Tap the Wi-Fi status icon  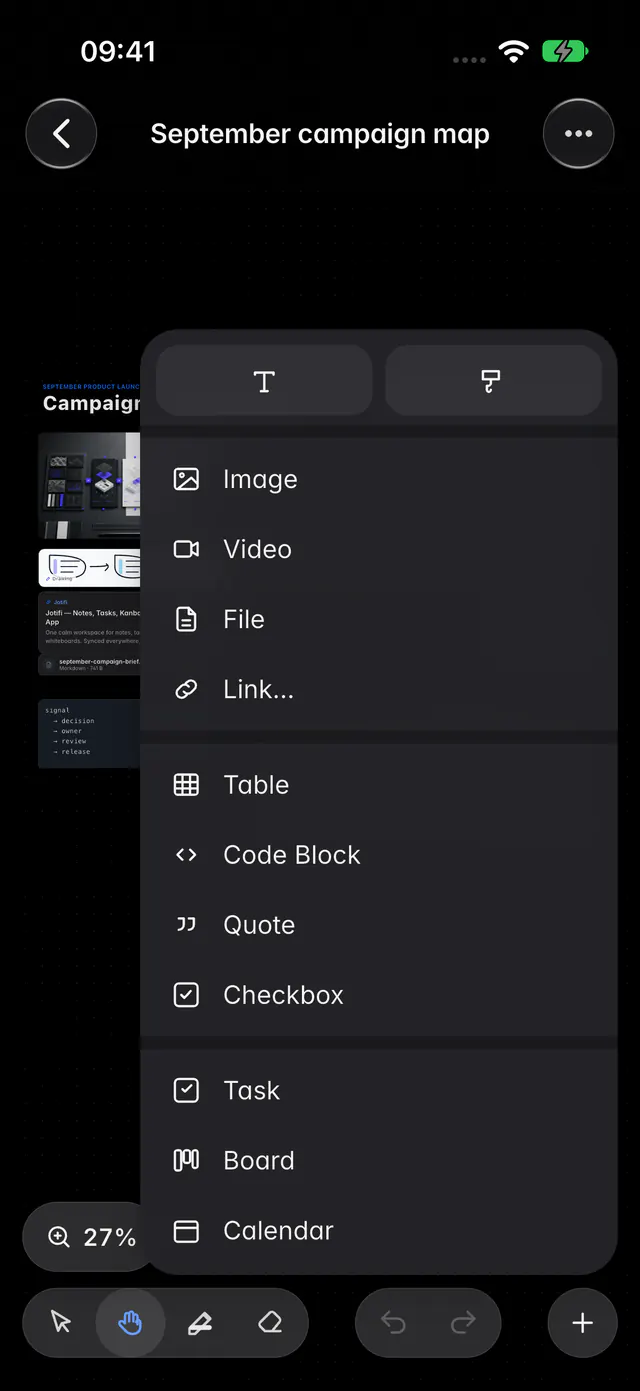[514, 52]
